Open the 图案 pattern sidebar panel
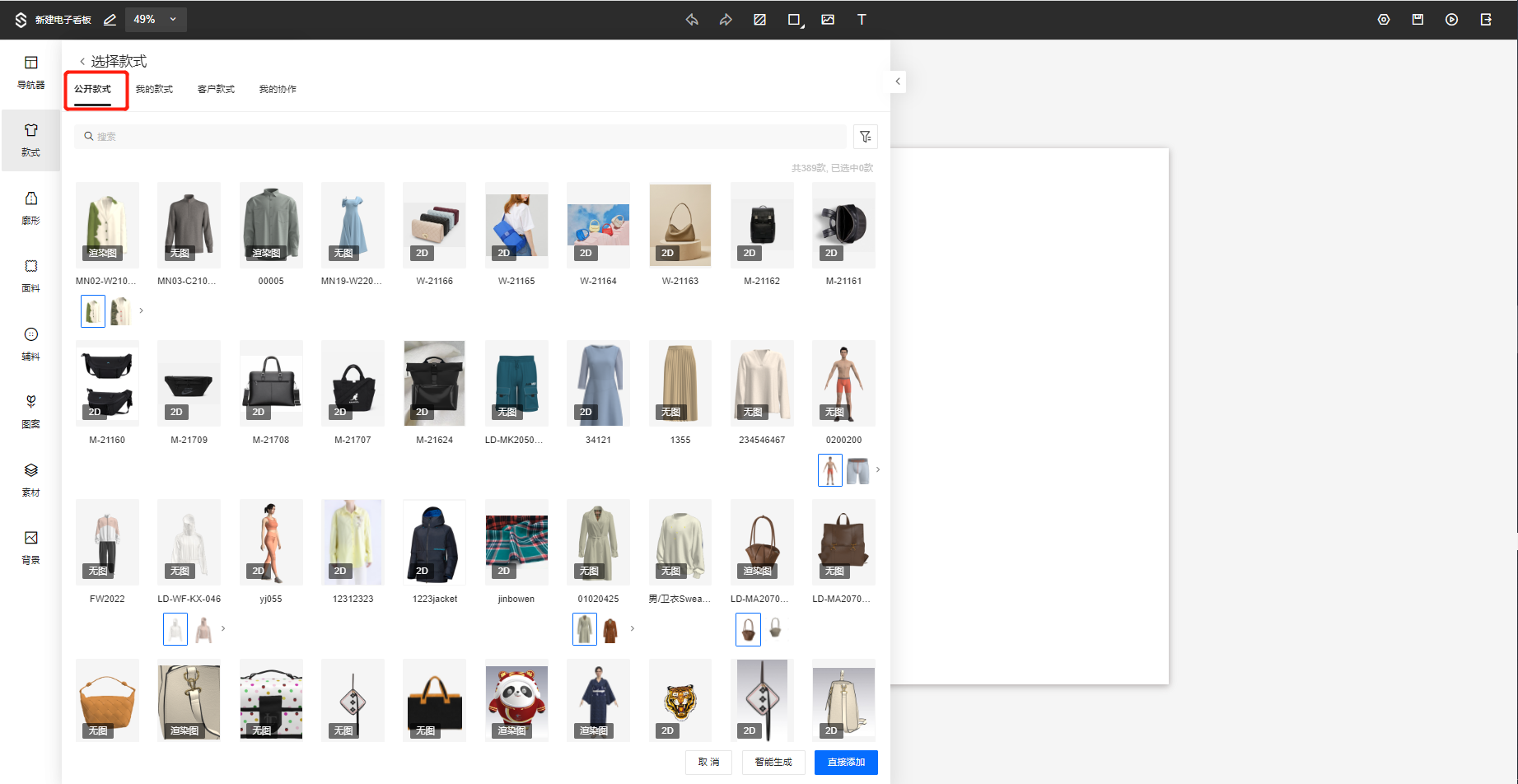The image size is (1518, 784). click(x=30, y=411)
